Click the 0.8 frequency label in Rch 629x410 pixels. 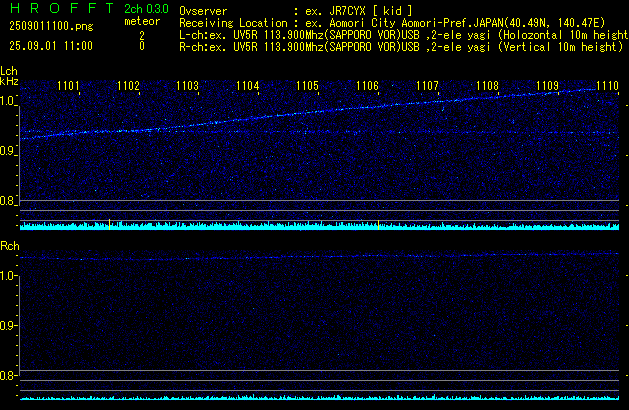coord(7,375)
